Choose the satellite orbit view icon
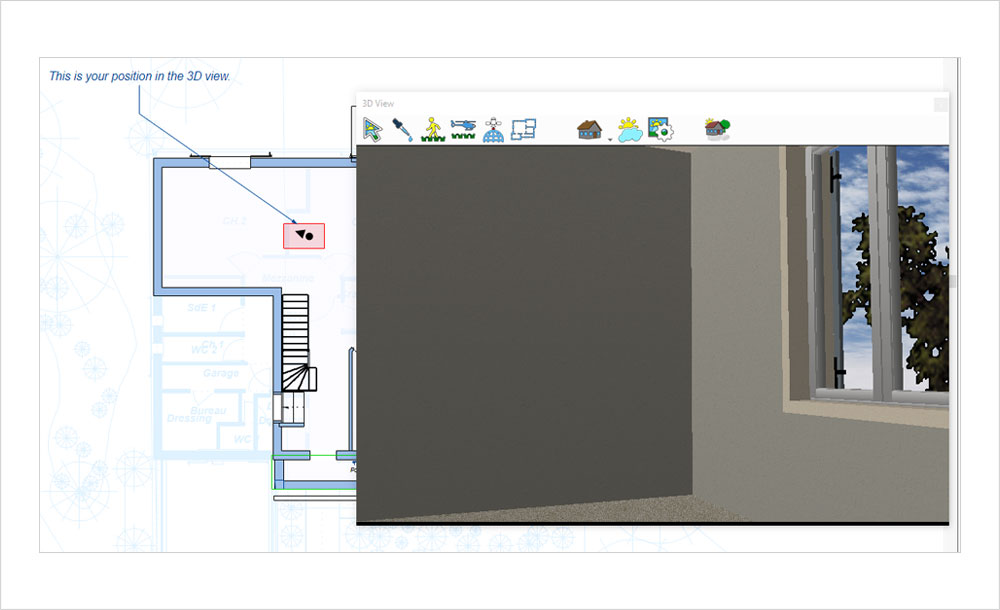The width and height of the screenshot is (1000, 610). [493, 130]
